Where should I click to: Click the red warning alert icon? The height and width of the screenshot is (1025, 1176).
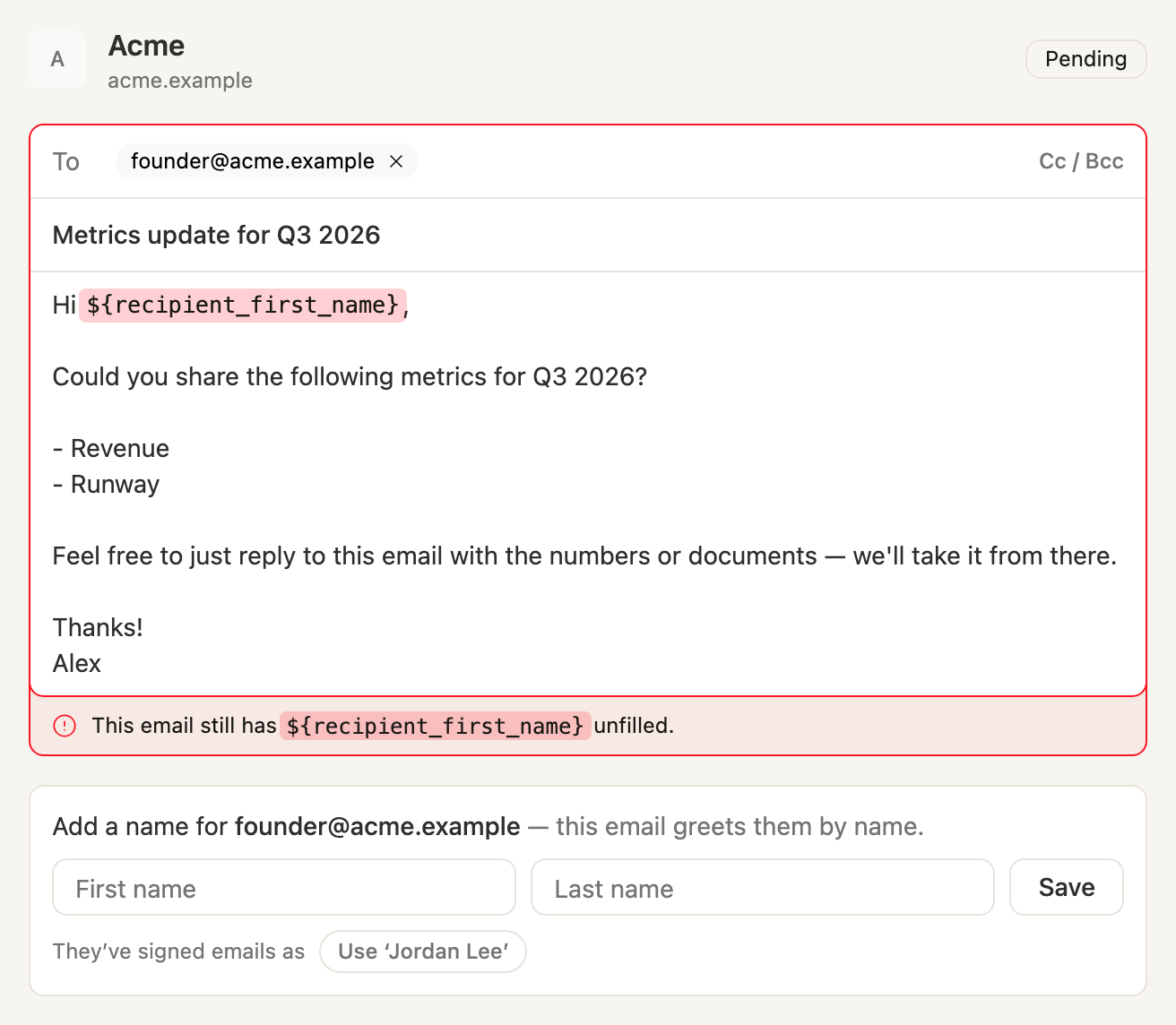[x=65, y=726]
